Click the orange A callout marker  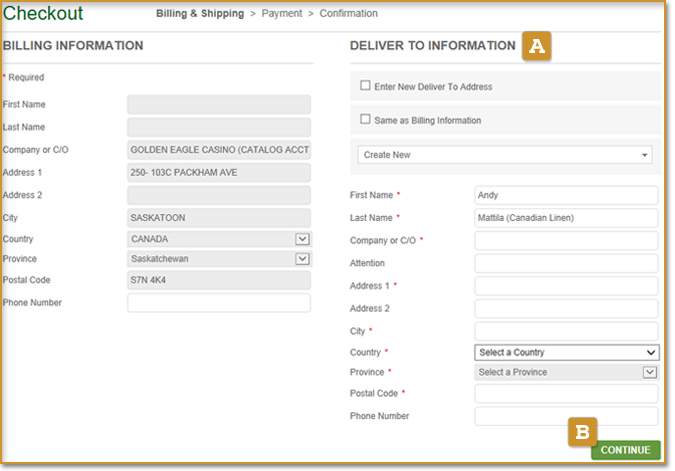click(x=537, y=46)
